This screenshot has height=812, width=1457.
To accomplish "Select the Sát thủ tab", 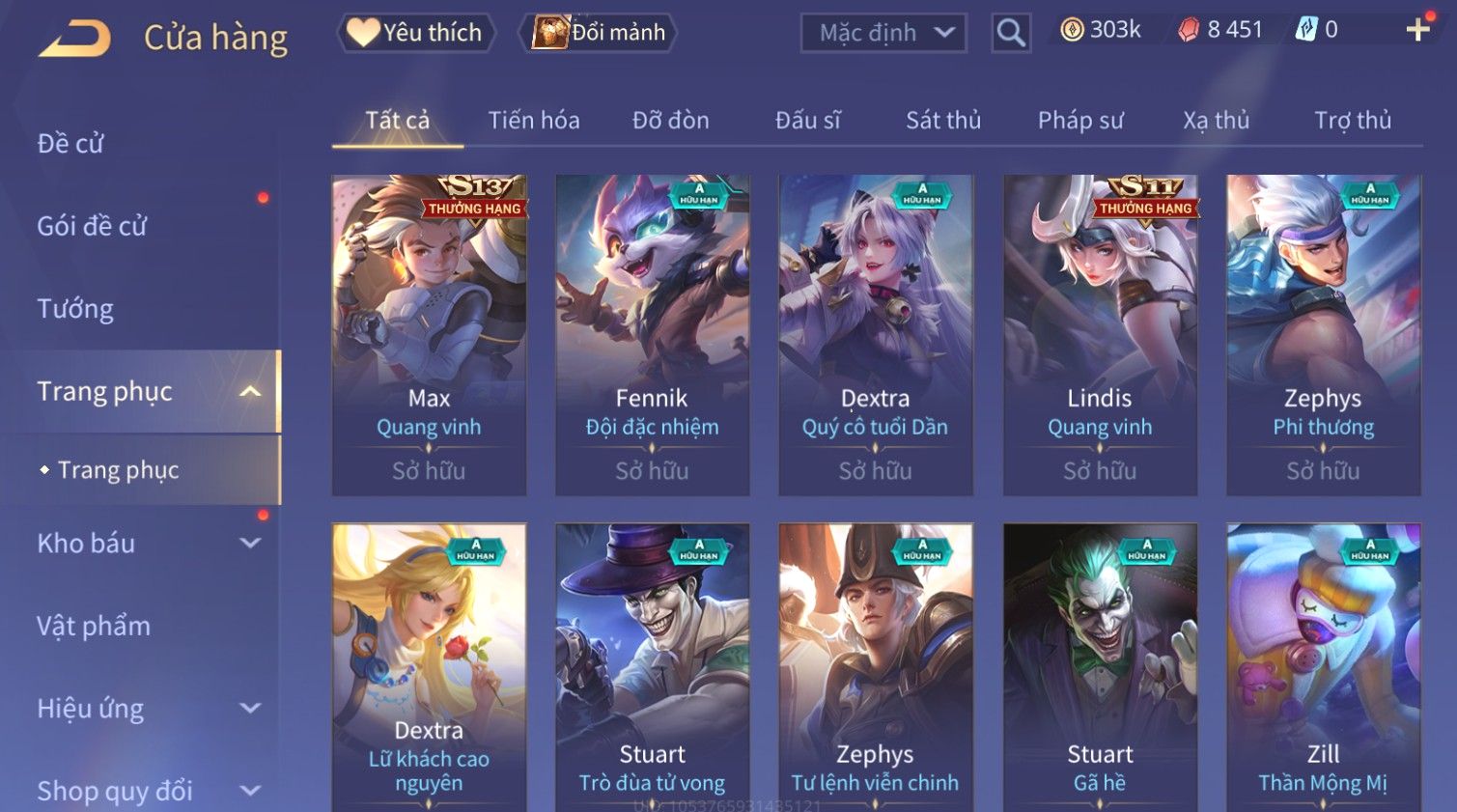I will click(x=943, y=121).
